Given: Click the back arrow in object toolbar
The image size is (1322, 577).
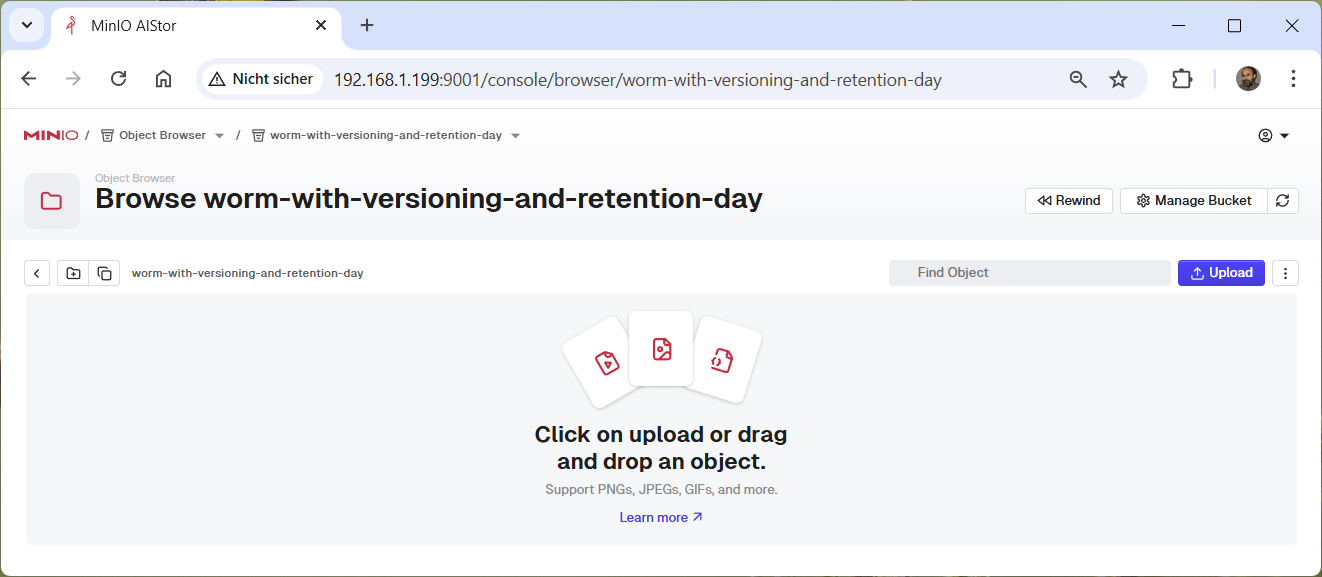Looking at the screenshot, I should (37, 273).
